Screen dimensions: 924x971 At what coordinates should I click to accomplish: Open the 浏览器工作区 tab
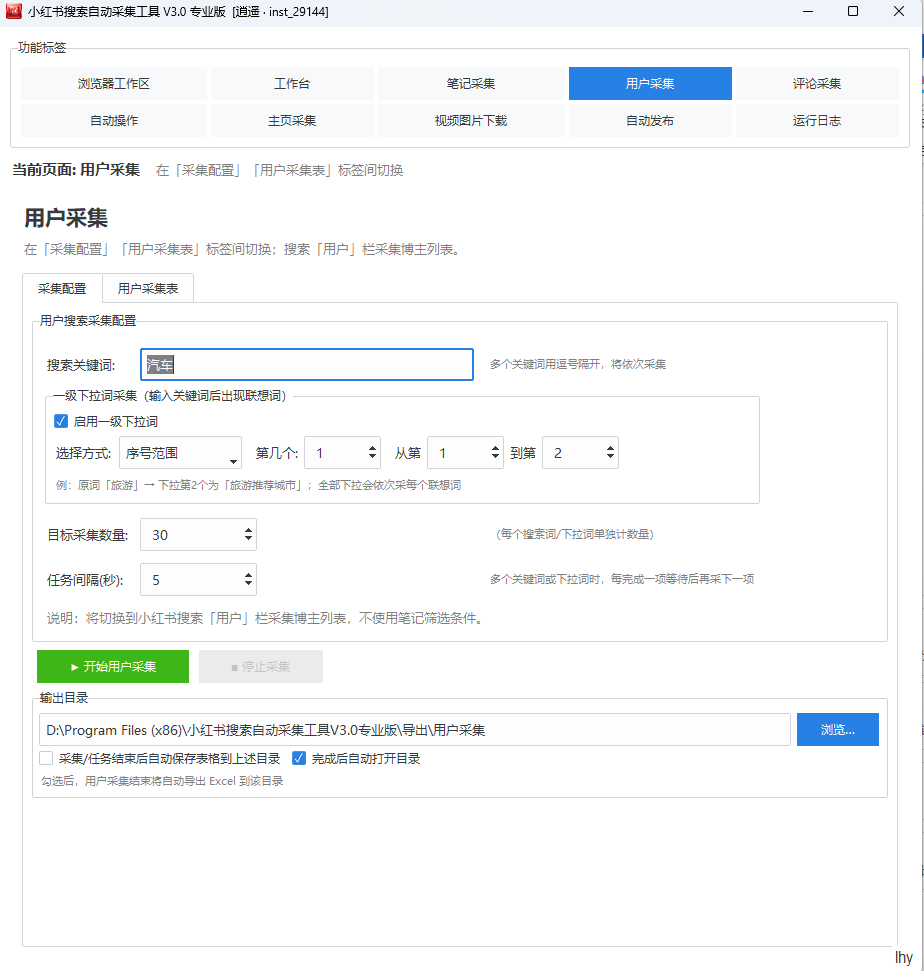pos(114,84)
